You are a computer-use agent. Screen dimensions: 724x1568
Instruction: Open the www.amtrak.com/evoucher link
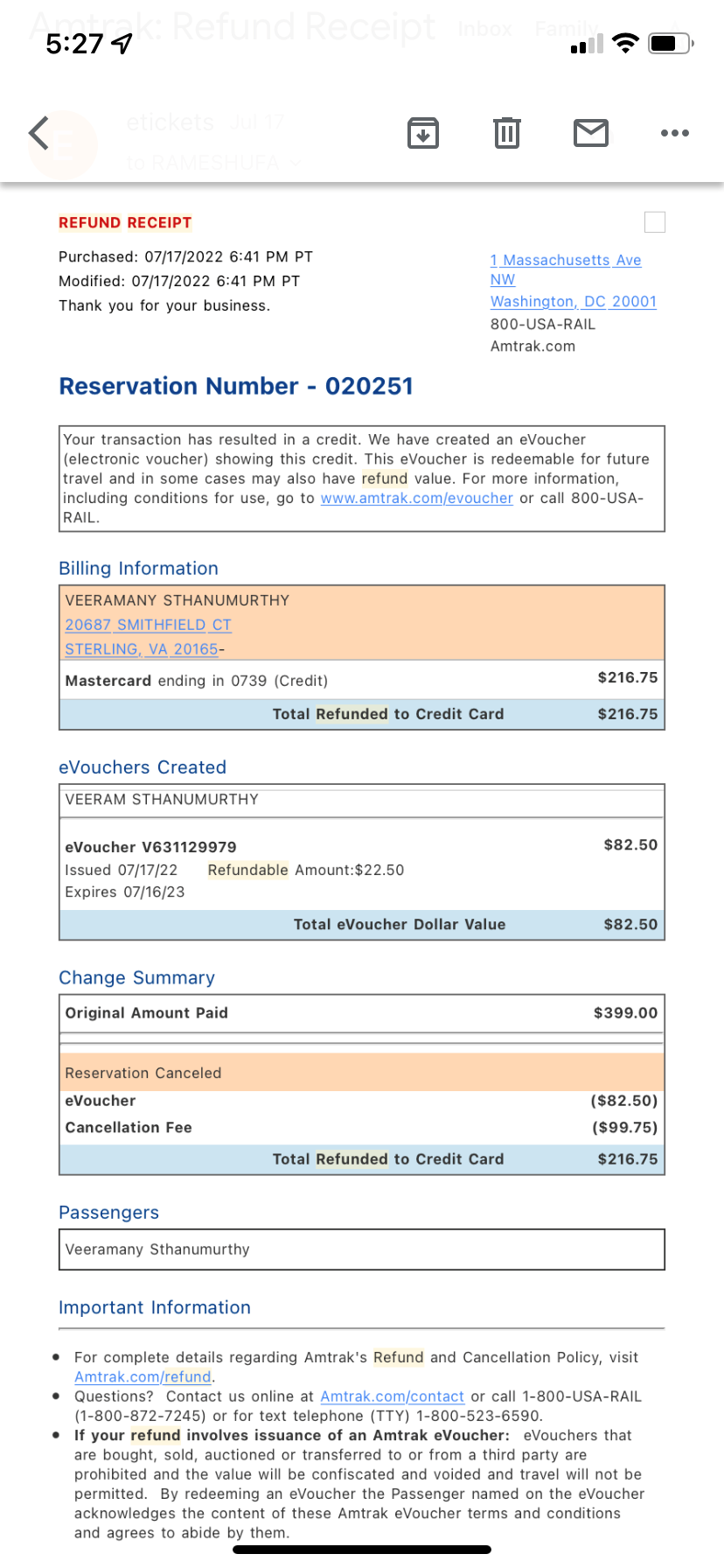(x=417, y=498)
